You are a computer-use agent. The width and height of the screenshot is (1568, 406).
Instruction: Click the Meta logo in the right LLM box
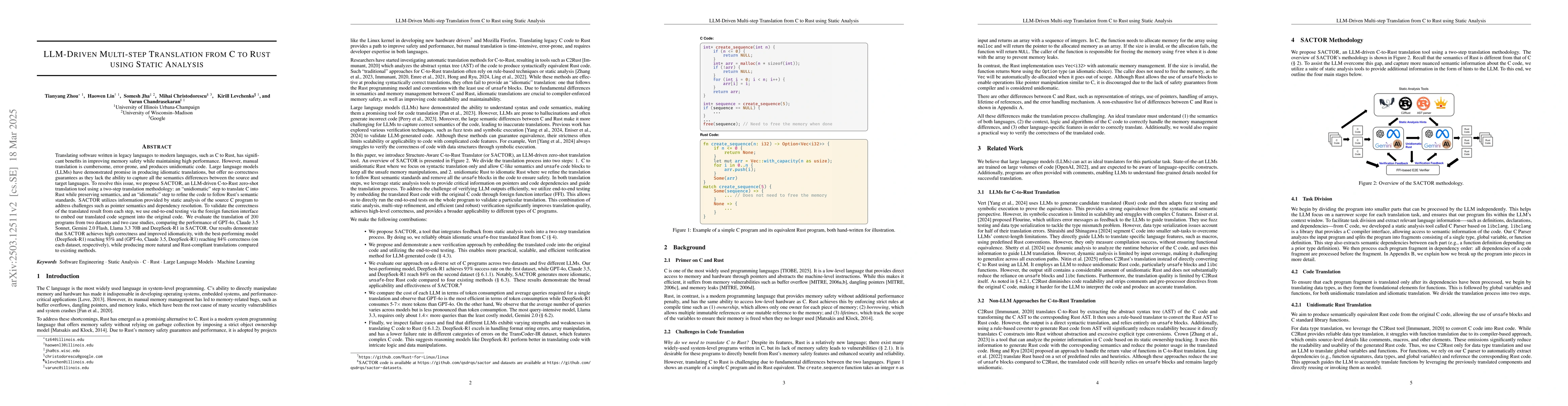(x=1442, y=134)
